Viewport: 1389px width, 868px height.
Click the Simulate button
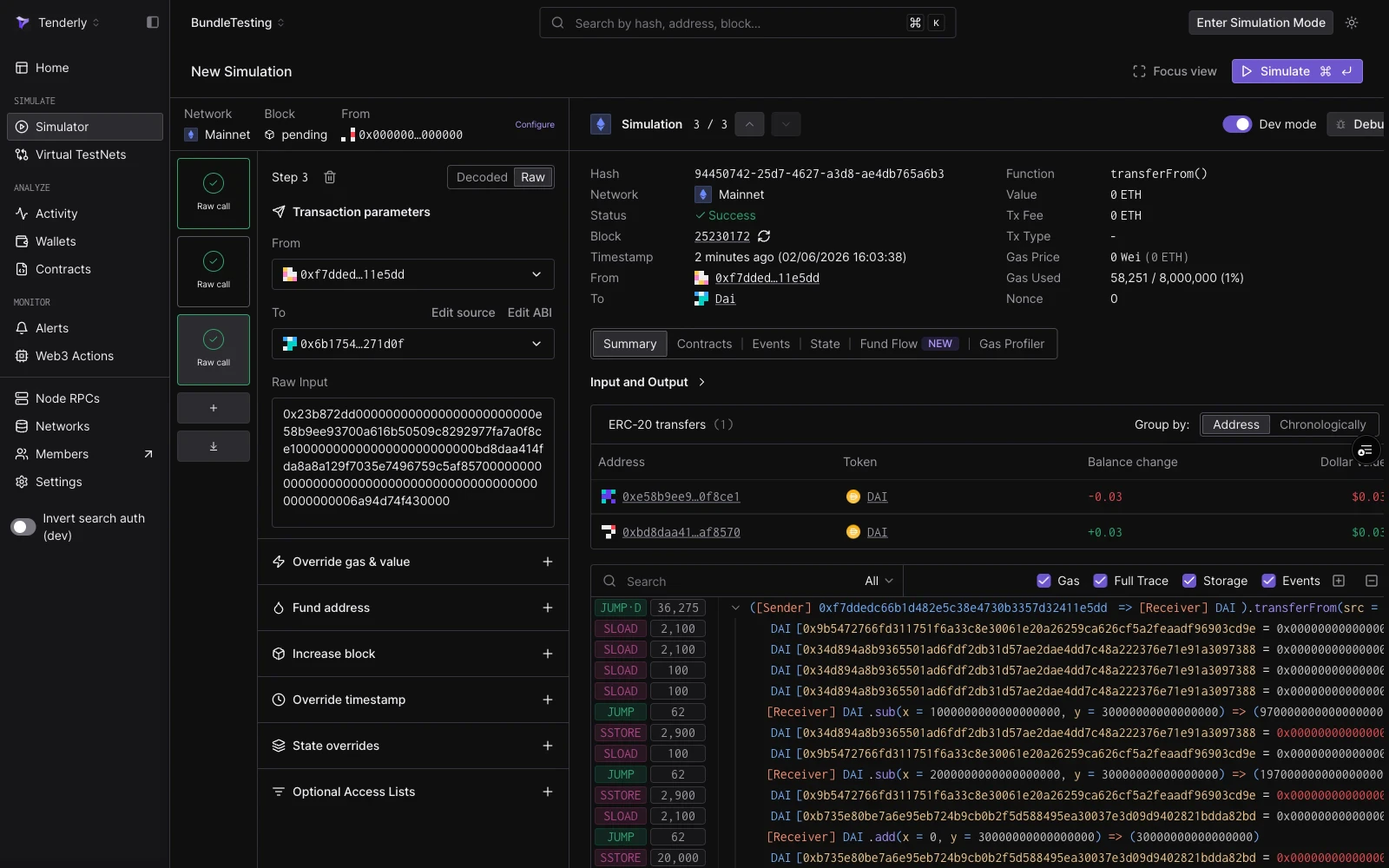[1297, 71]
